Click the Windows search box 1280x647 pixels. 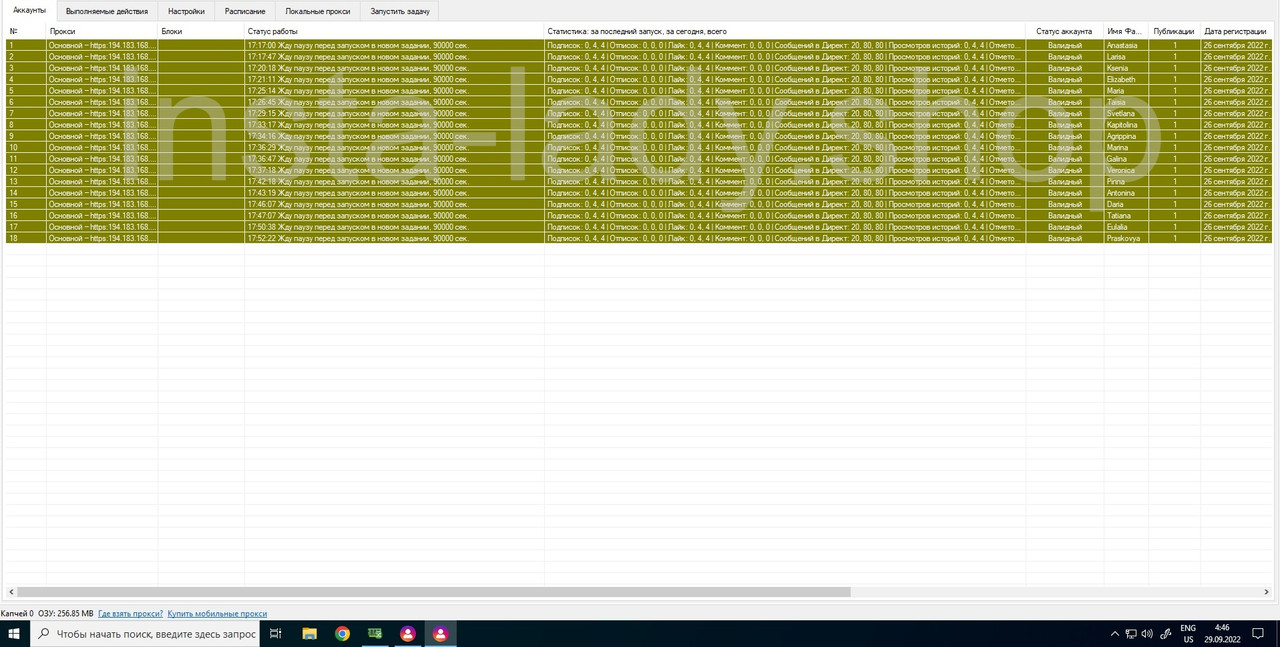145,634
